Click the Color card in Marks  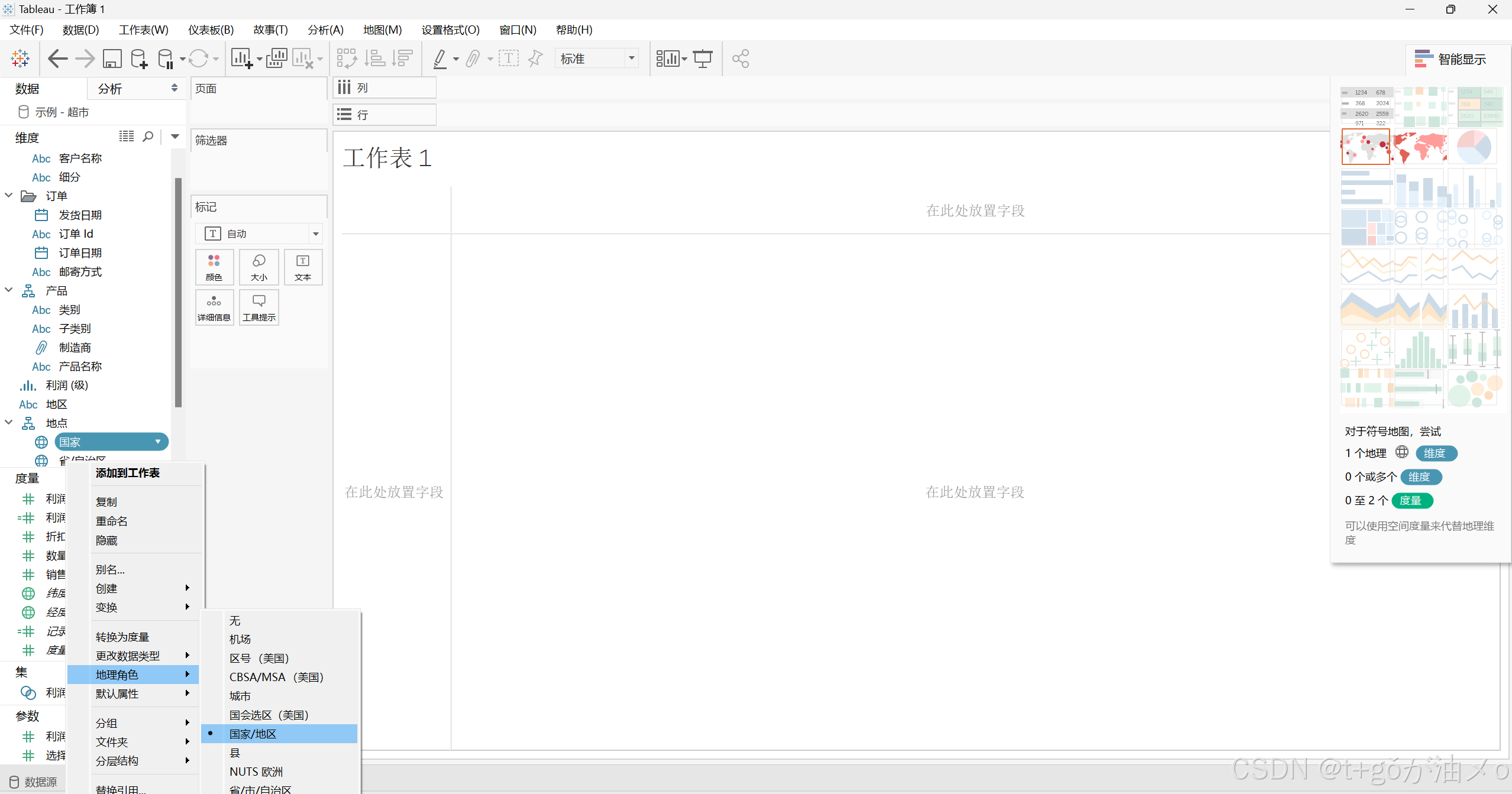[214, 267]
